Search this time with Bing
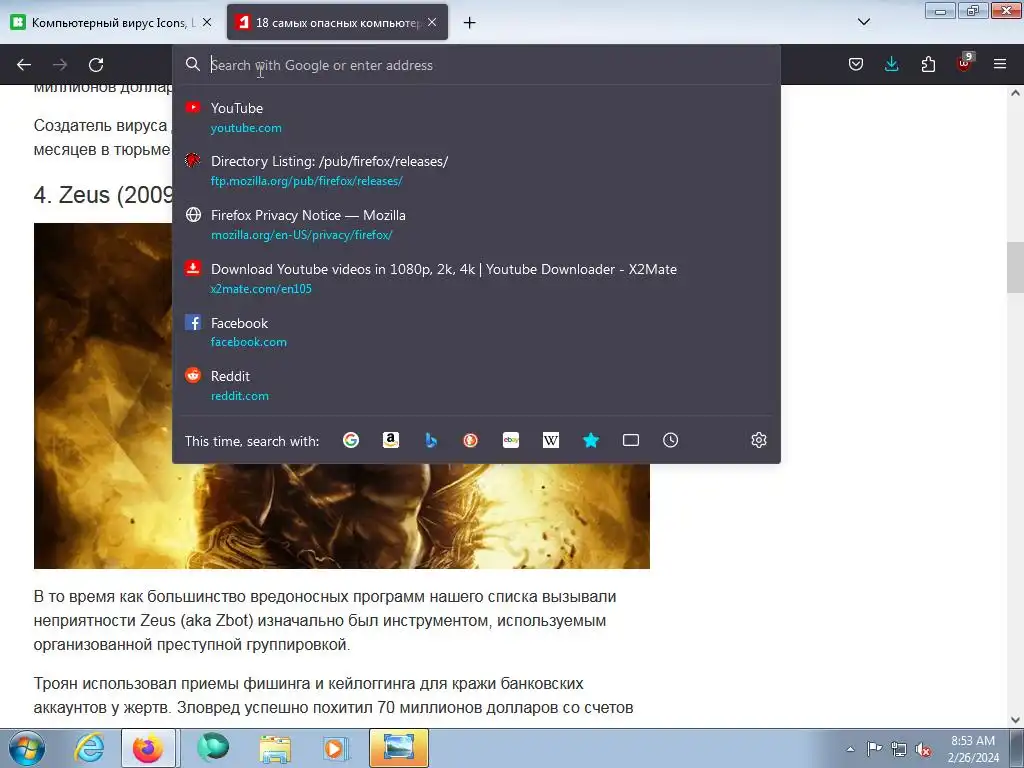The height and width of the screenshot is (768, 1024). point(431,440)
